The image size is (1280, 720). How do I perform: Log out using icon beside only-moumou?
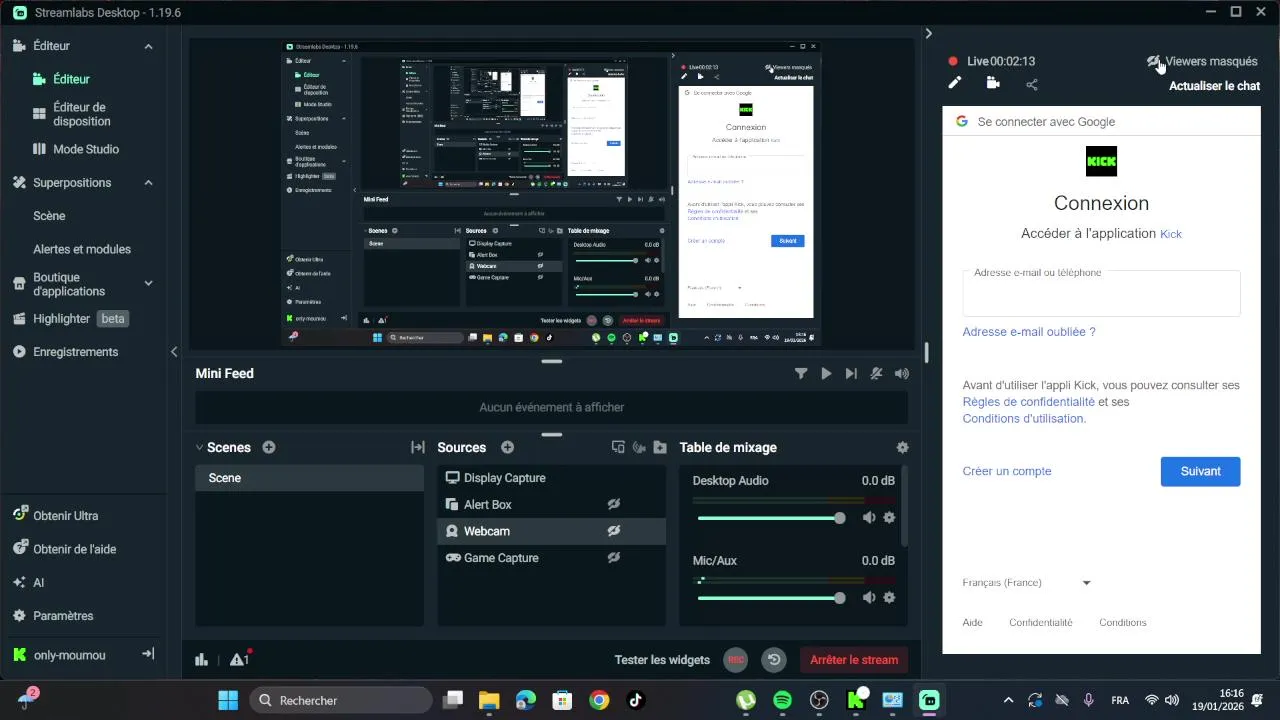tap(148, 654)
